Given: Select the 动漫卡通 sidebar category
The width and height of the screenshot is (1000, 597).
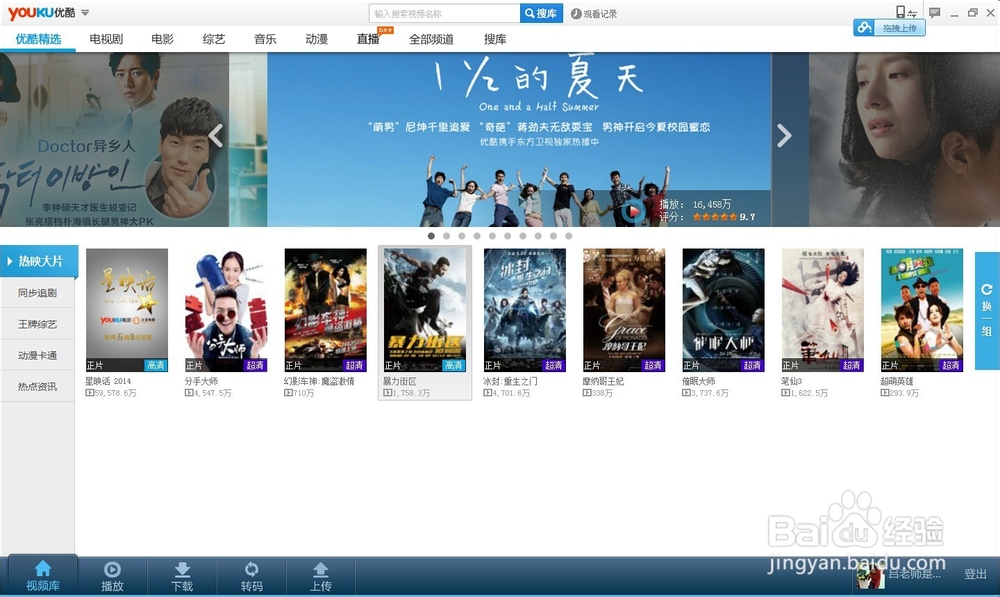Looking at the screenshot, I should (37, 355).
